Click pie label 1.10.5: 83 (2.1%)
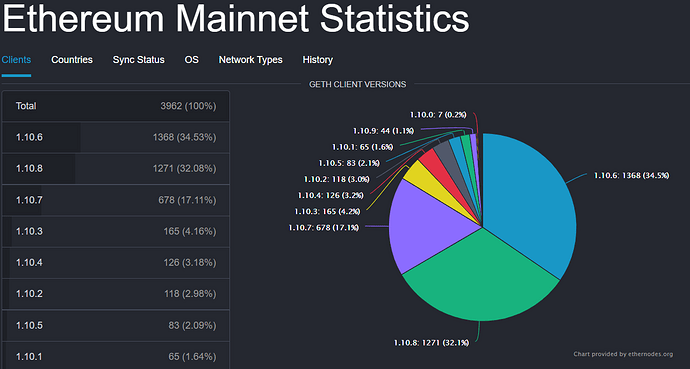 pos(349,163)
